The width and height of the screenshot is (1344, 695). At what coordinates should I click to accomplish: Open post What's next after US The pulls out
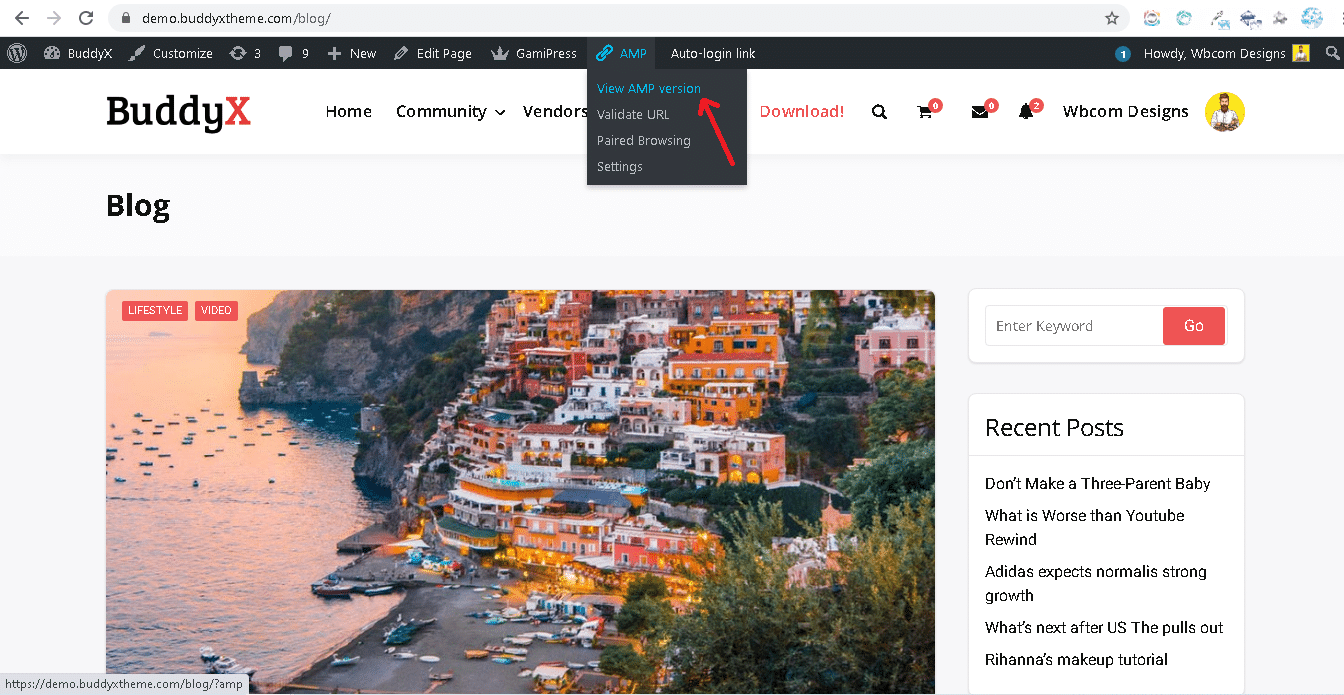[x=1104, y=627]
